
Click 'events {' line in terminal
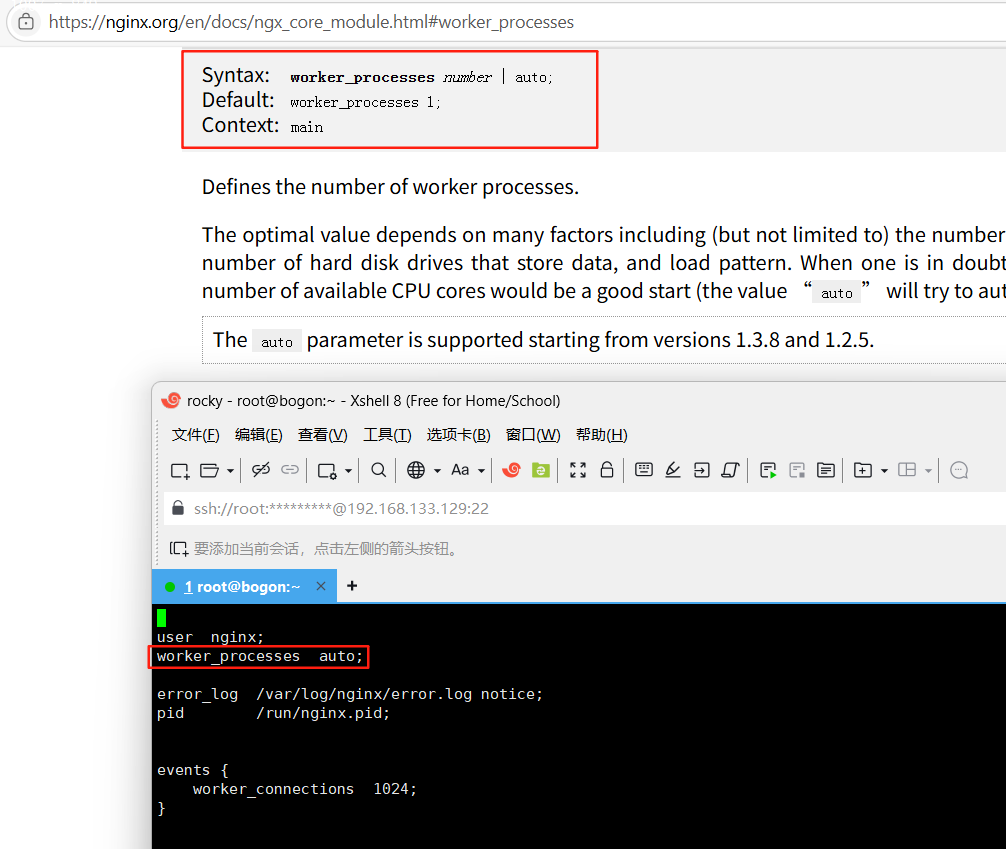(x=193, y=770)
